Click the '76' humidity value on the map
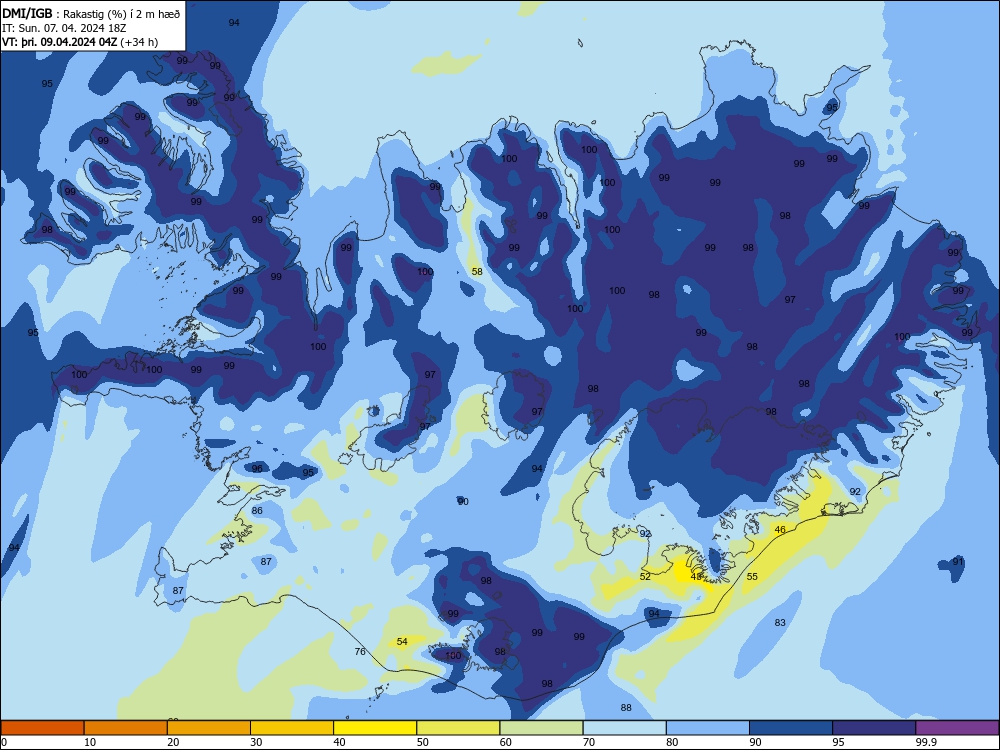Screen dimensions: 1000x750 point(360,651)
